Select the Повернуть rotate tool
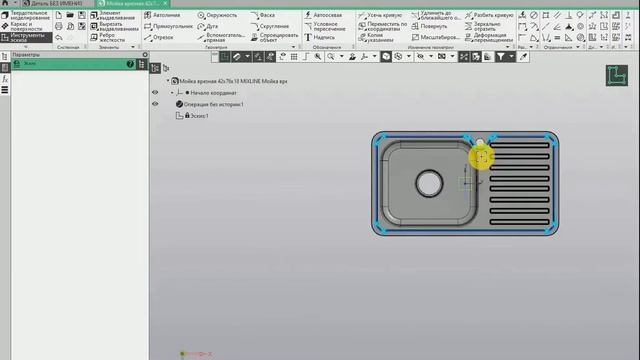This screenshot has width=640, height=360. pos(429,26)
